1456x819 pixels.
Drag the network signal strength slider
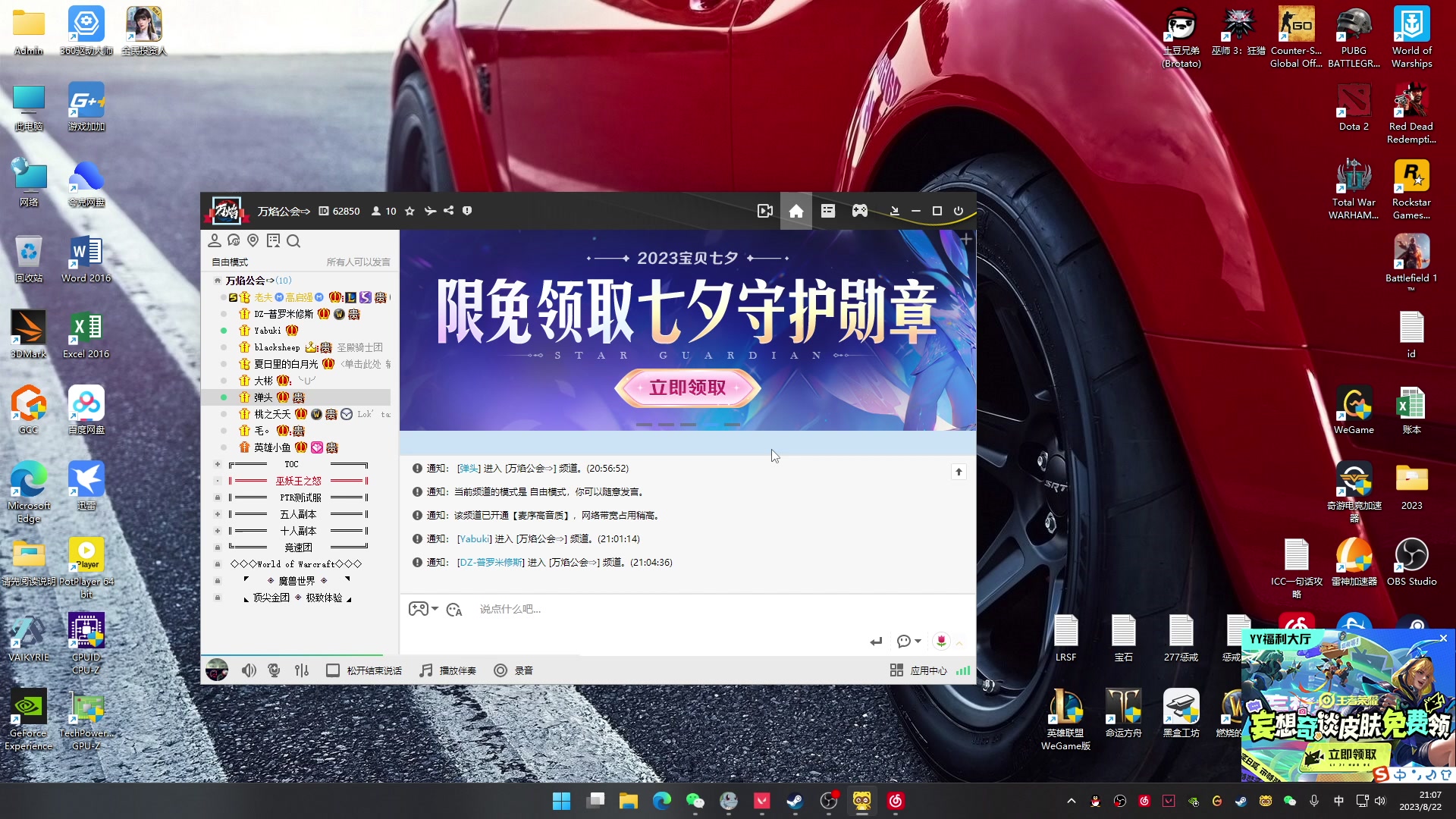(963, 671)
